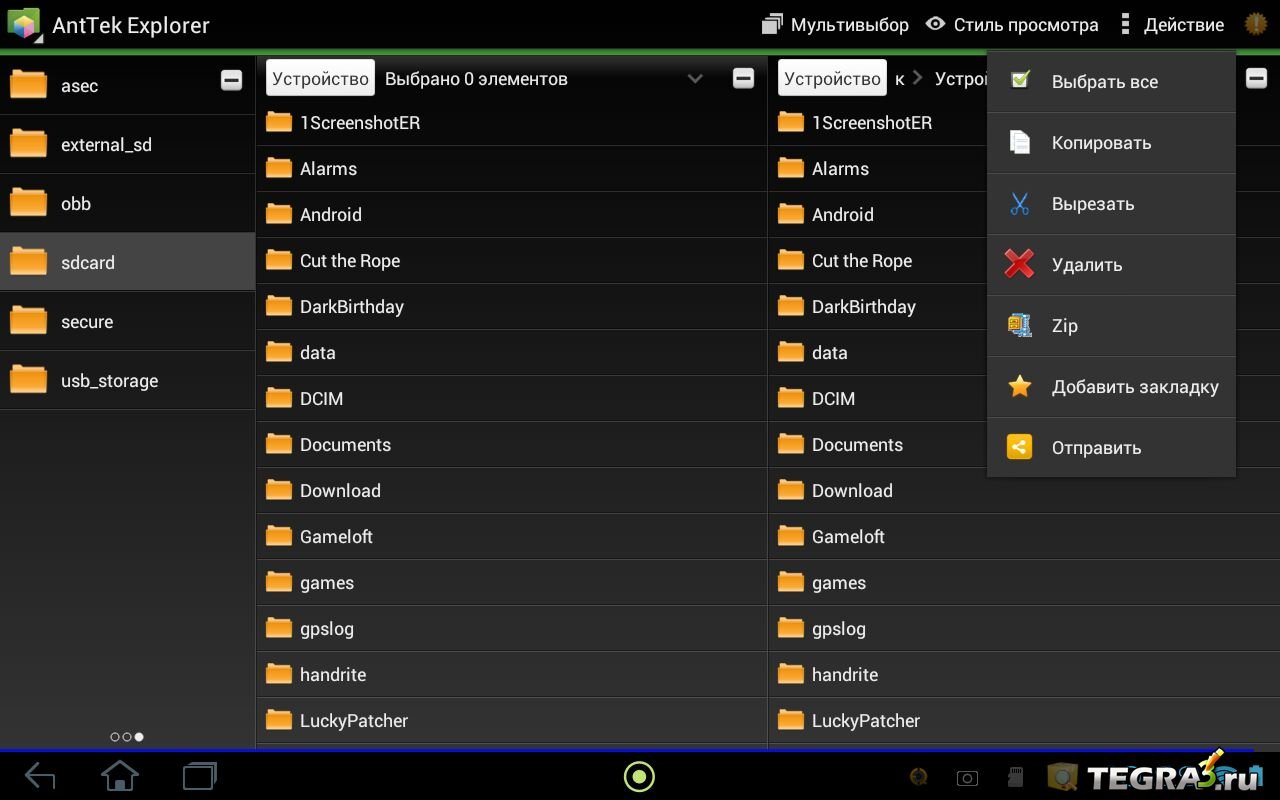Open the Действие overflow menu
This screenshot has height=800, width=1280.
(1171, 25)
